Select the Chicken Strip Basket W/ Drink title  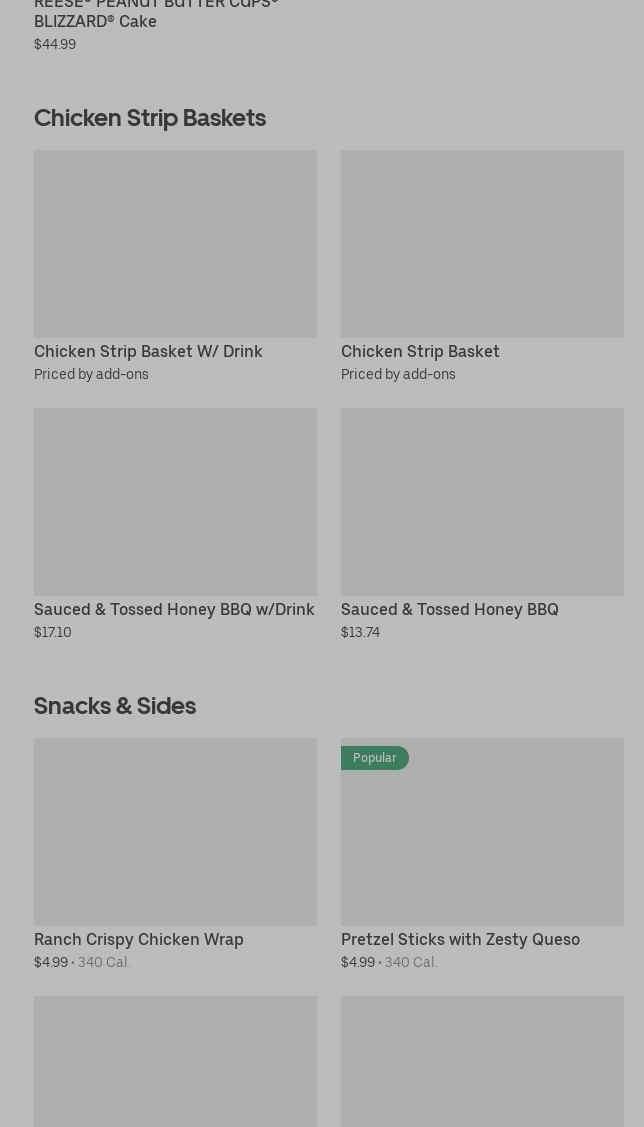[x=148, y=351]
